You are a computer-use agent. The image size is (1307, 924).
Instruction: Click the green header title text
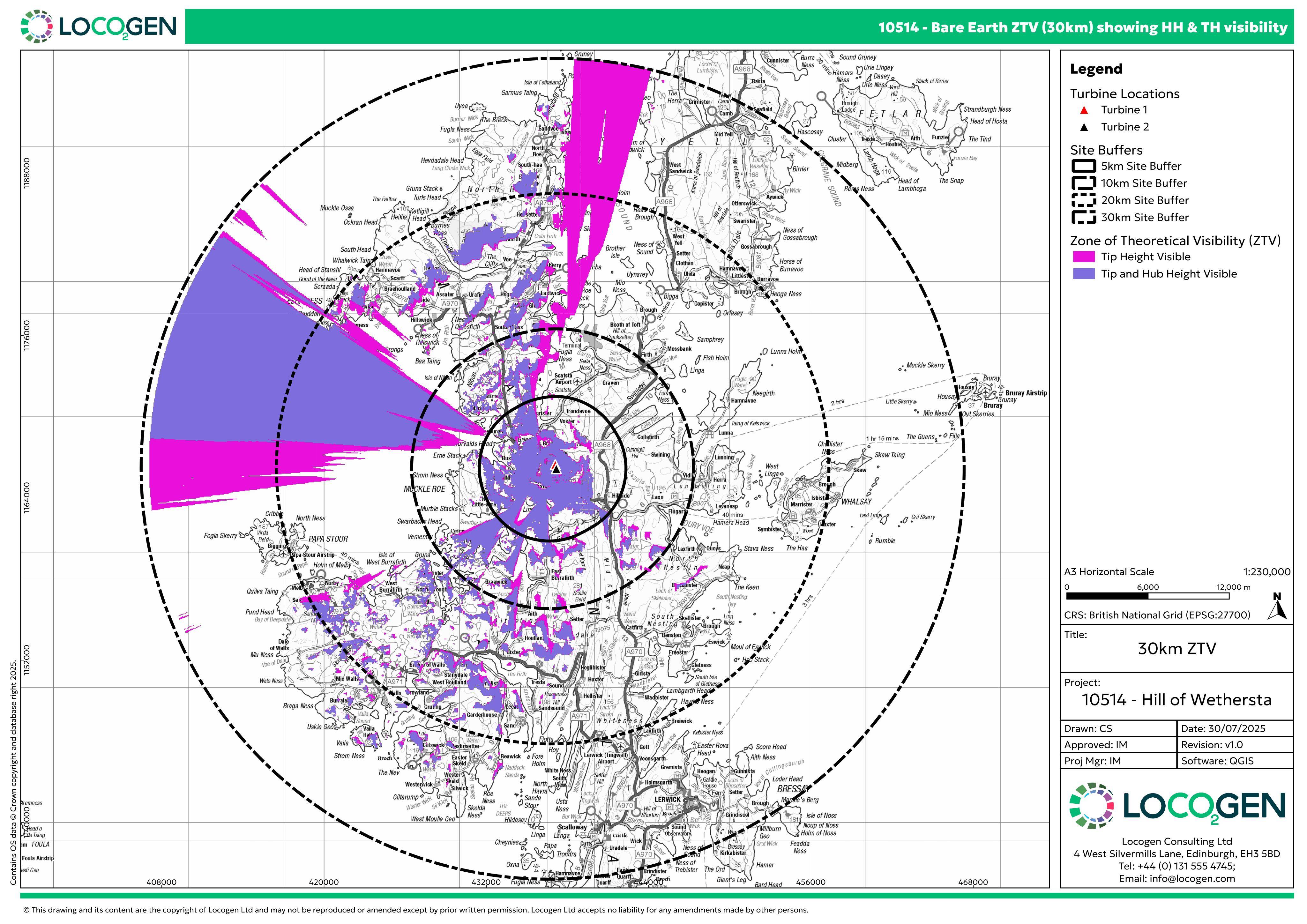(1083, 27)
